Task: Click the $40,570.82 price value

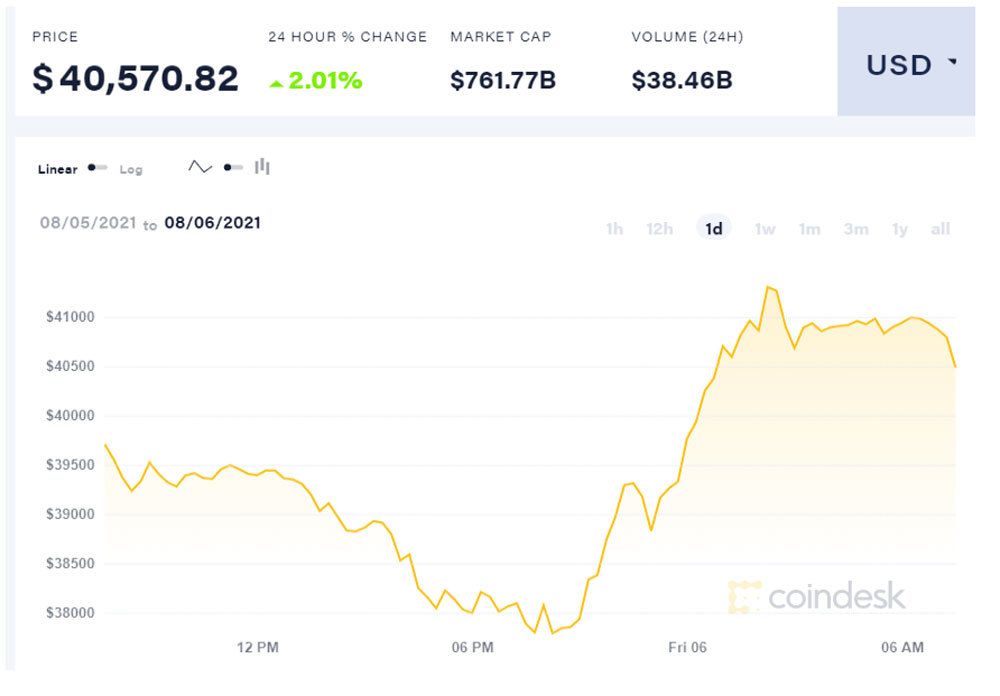Action: [x=136, y=78]
